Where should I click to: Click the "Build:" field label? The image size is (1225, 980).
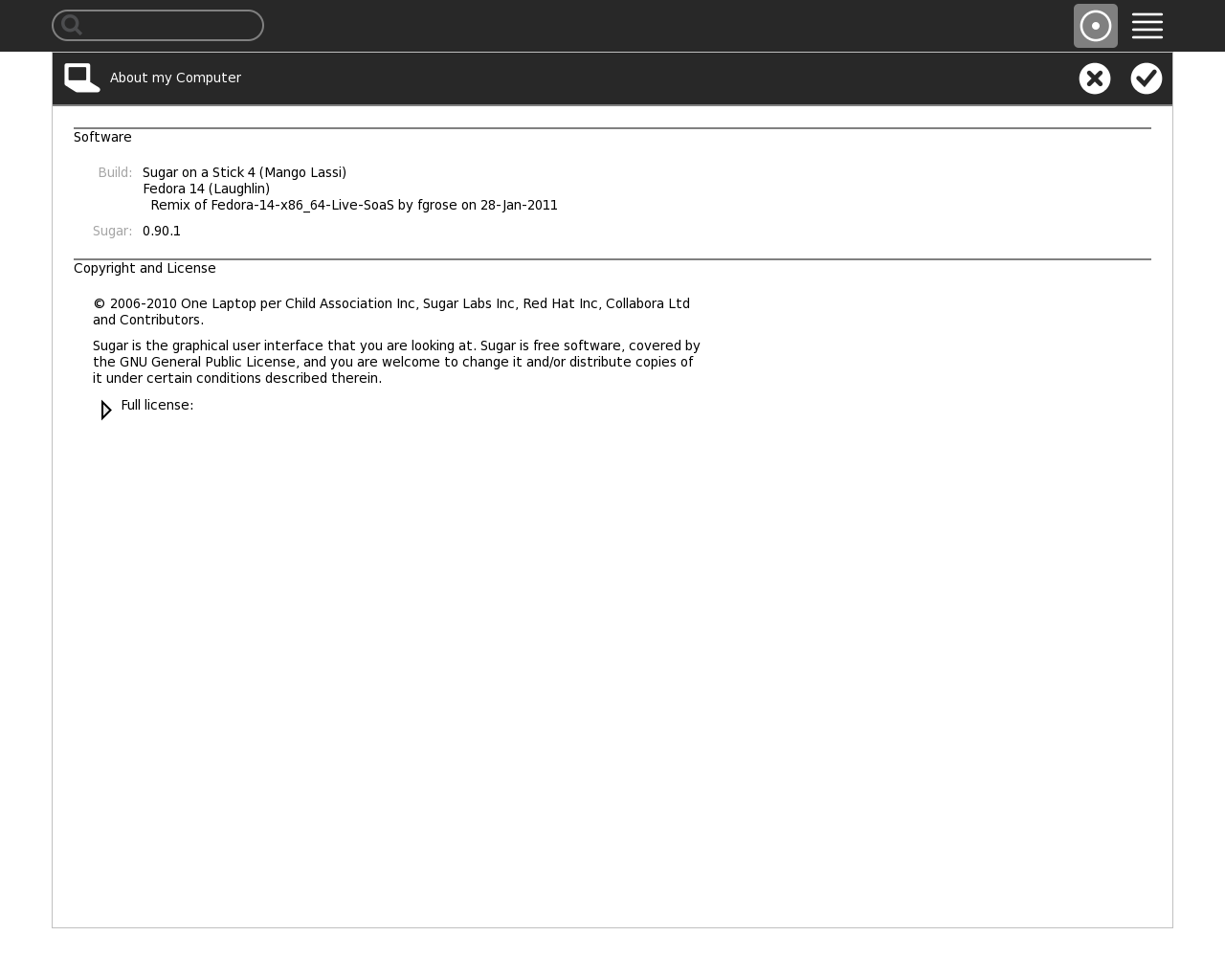(x=115, y=172)
